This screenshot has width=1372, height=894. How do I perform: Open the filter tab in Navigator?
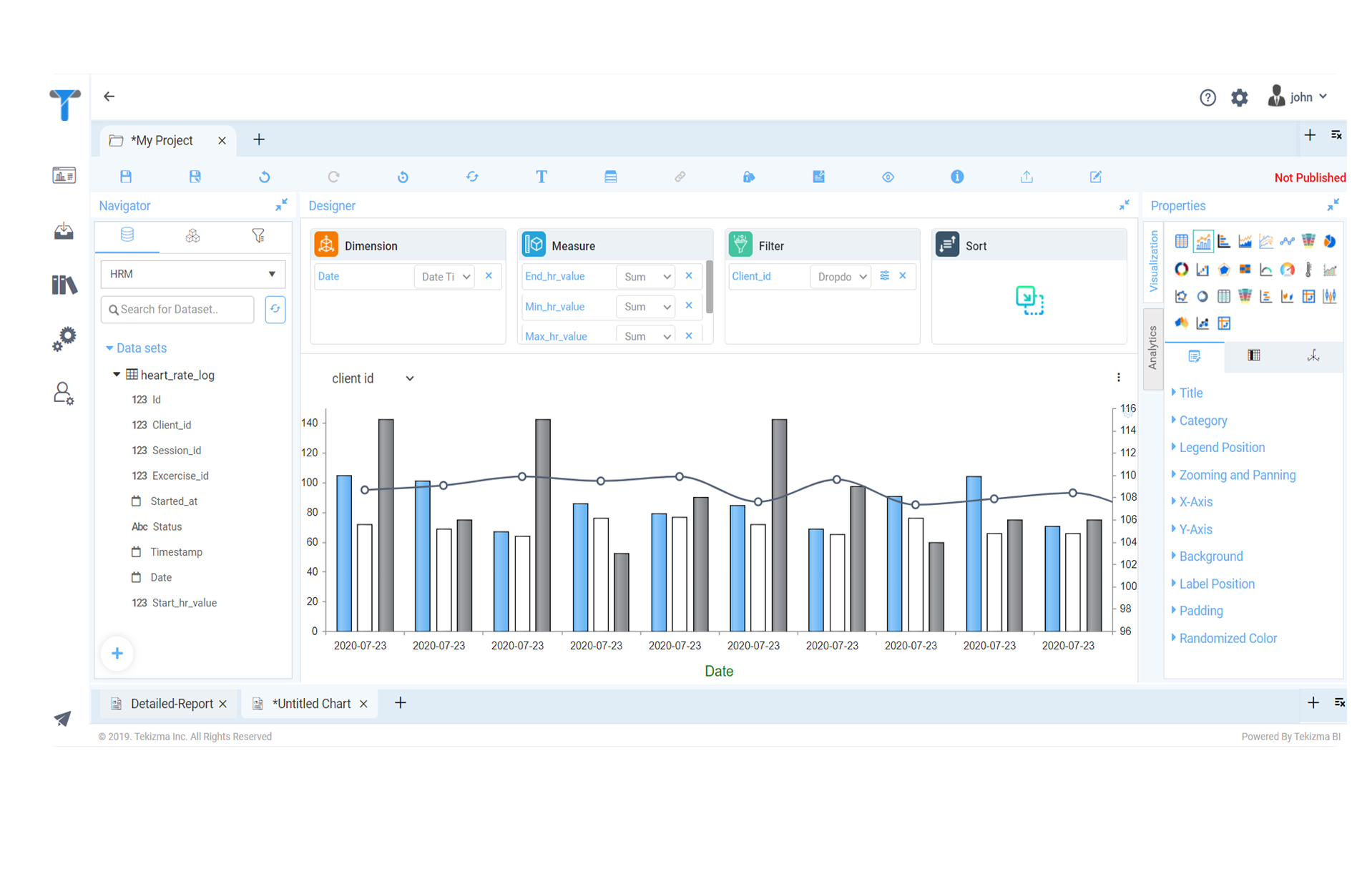pyautogui.click(x=258, y=235)
